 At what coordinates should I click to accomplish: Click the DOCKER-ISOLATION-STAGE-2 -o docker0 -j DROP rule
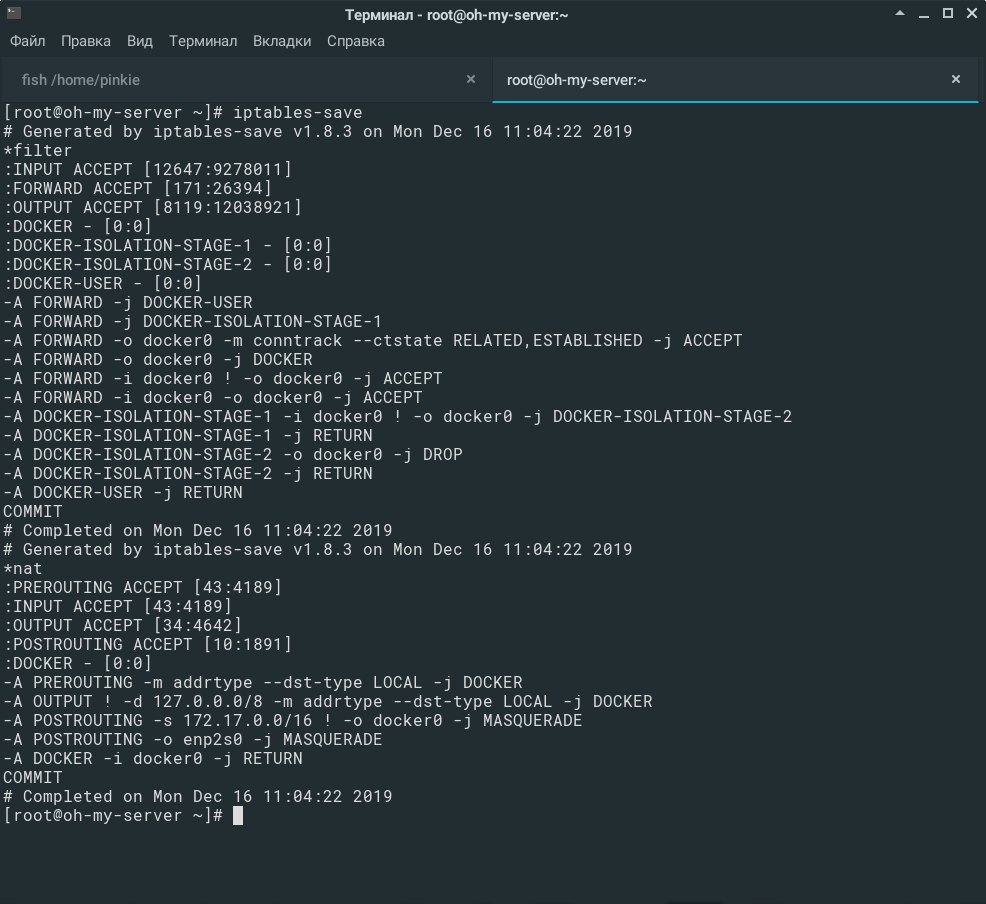coord(233,455)
